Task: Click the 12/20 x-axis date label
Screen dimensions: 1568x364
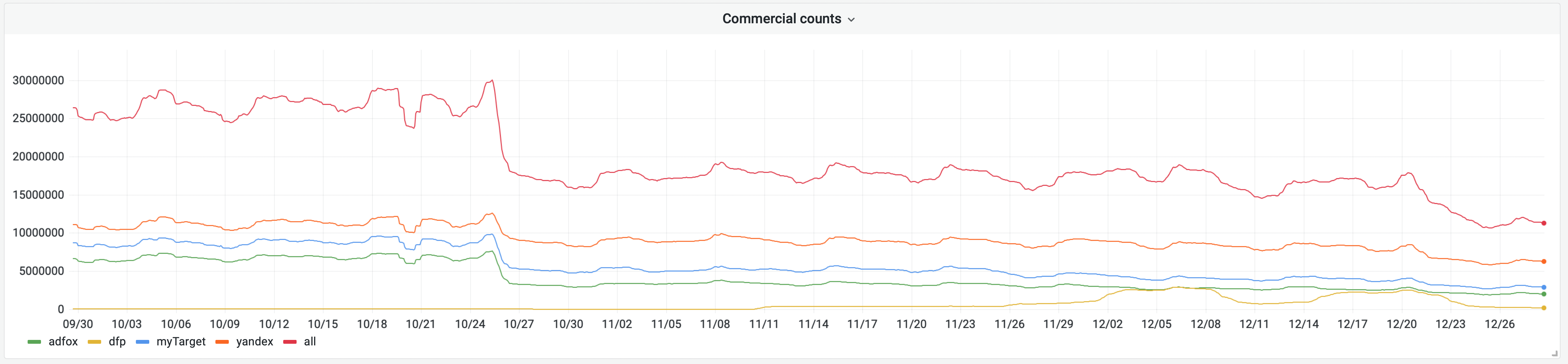Action: click(1401, 324)
